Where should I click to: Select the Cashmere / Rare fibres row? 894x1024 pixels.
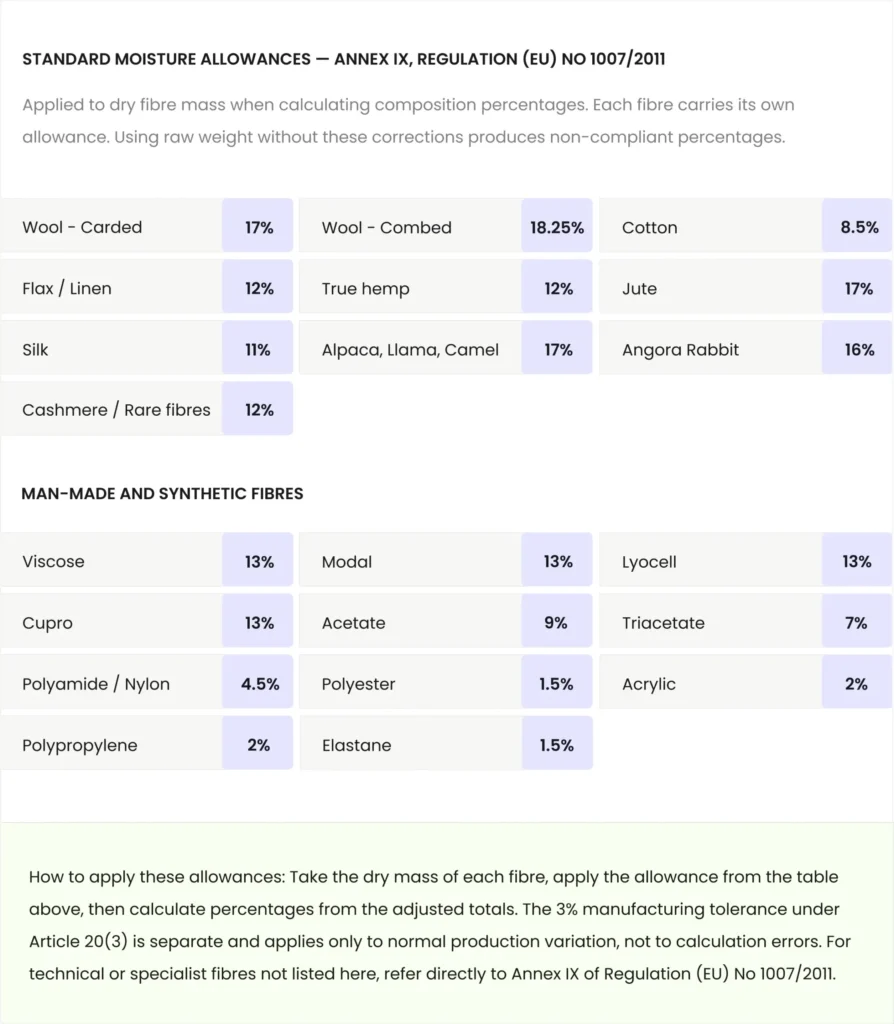coord(147,409)
